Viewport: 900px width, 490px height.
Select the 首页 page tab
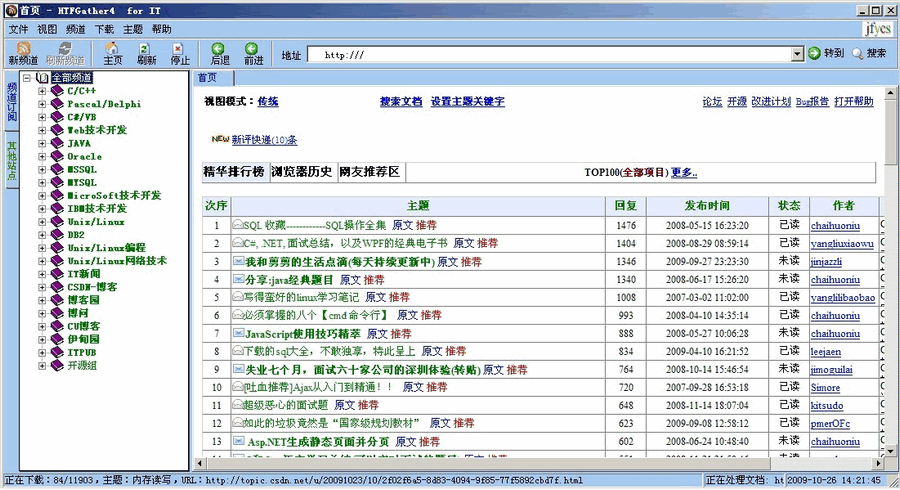tap(213, 78)
